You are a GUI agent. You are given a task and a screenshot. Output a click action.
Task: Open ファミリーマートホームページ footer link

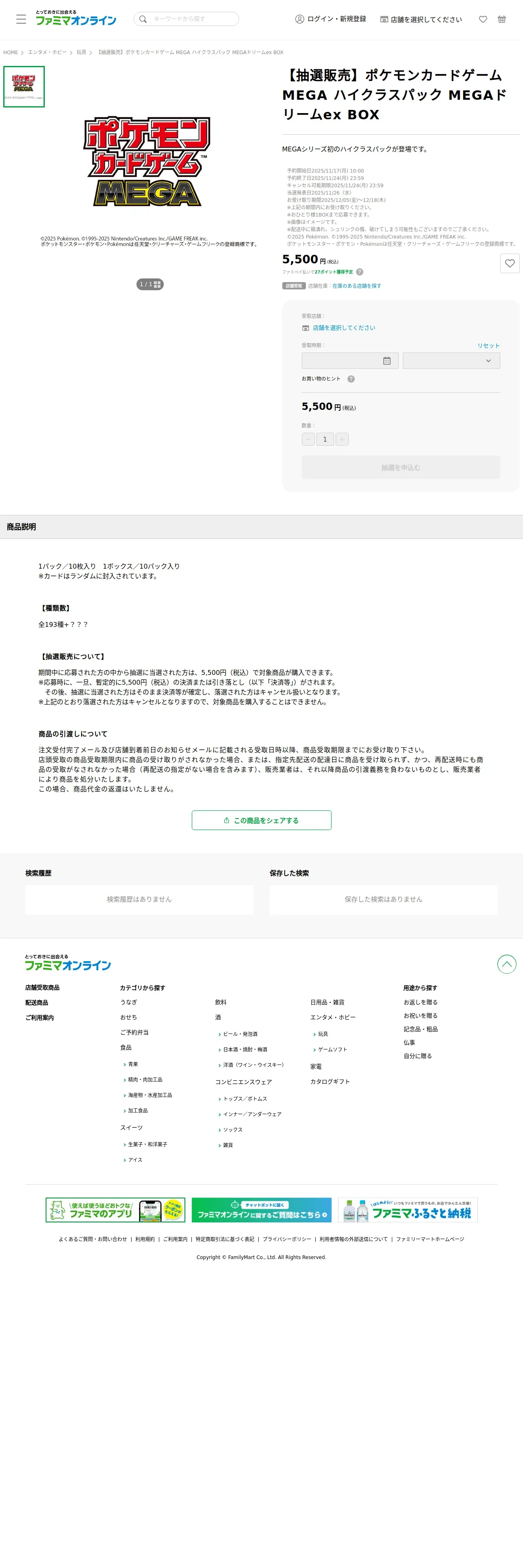click(x=430, y=1239)
